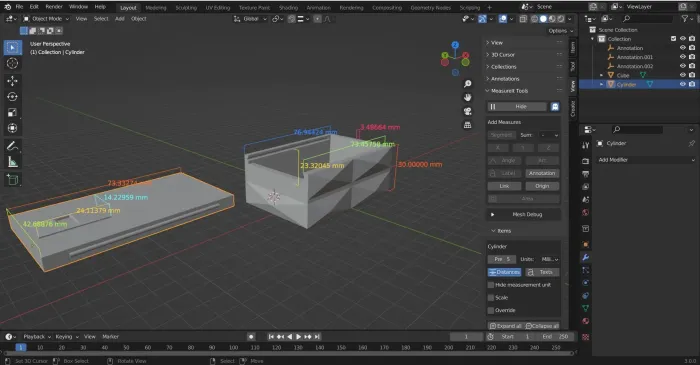The height and width of the screenshot is (365, 700).
Task: Open the viewport Add menu
Action: click(x=120, y=19)
